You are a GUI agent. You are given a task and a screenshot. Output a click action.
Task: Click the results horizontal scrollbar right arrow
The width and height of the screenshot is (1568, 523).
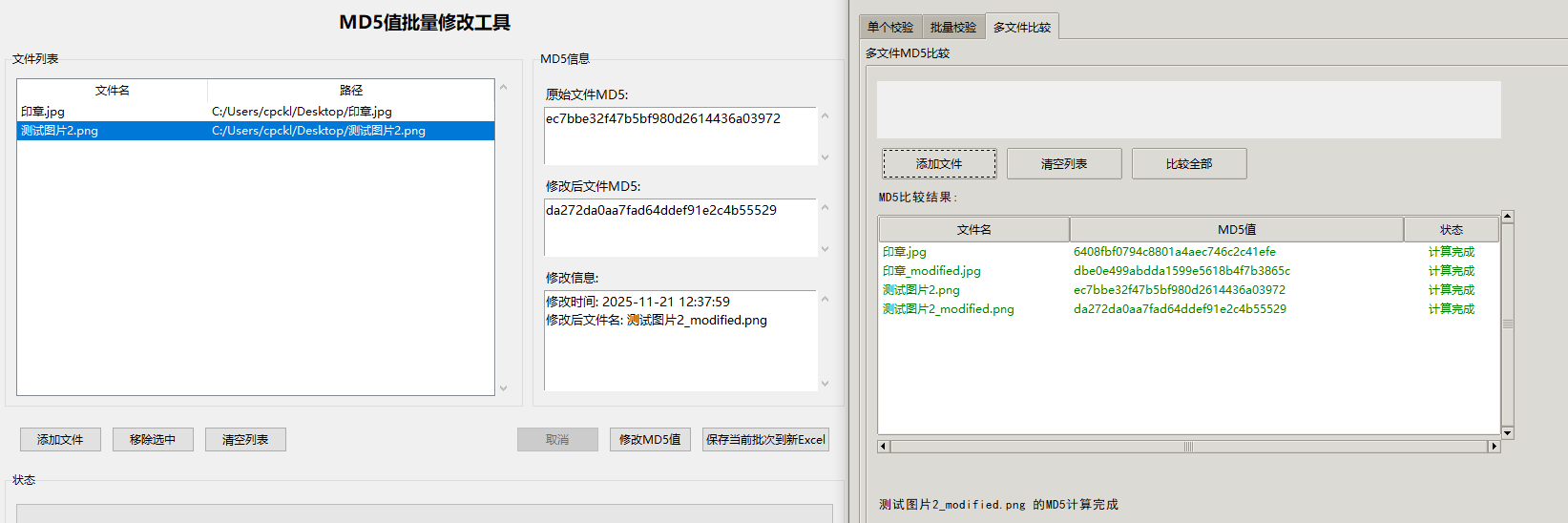tap(1494, 447)
